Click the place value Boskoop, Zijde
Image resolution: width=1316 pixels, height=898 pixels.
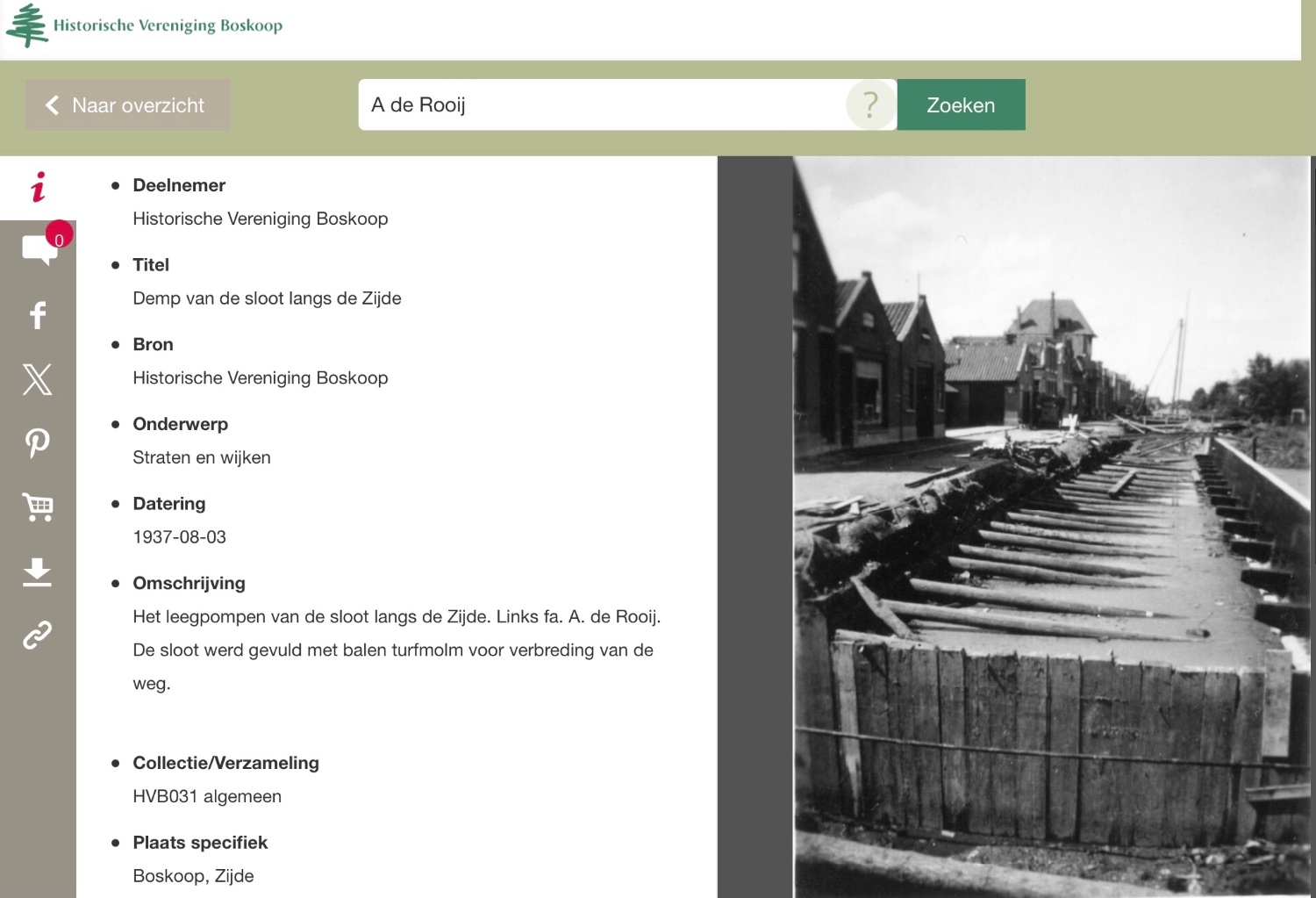coord(193,876)
